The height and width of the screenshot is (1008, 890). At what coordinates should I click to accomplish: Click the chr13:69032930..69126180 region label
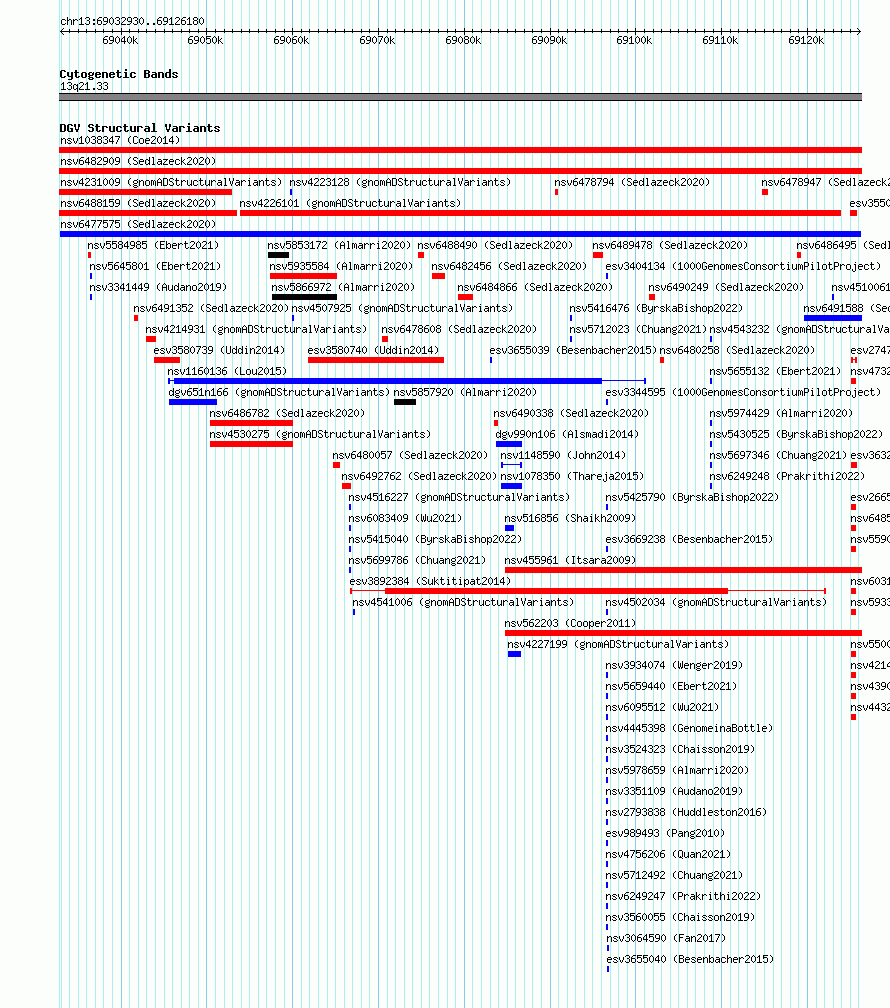pyautogui.click(x=132, y=21)
